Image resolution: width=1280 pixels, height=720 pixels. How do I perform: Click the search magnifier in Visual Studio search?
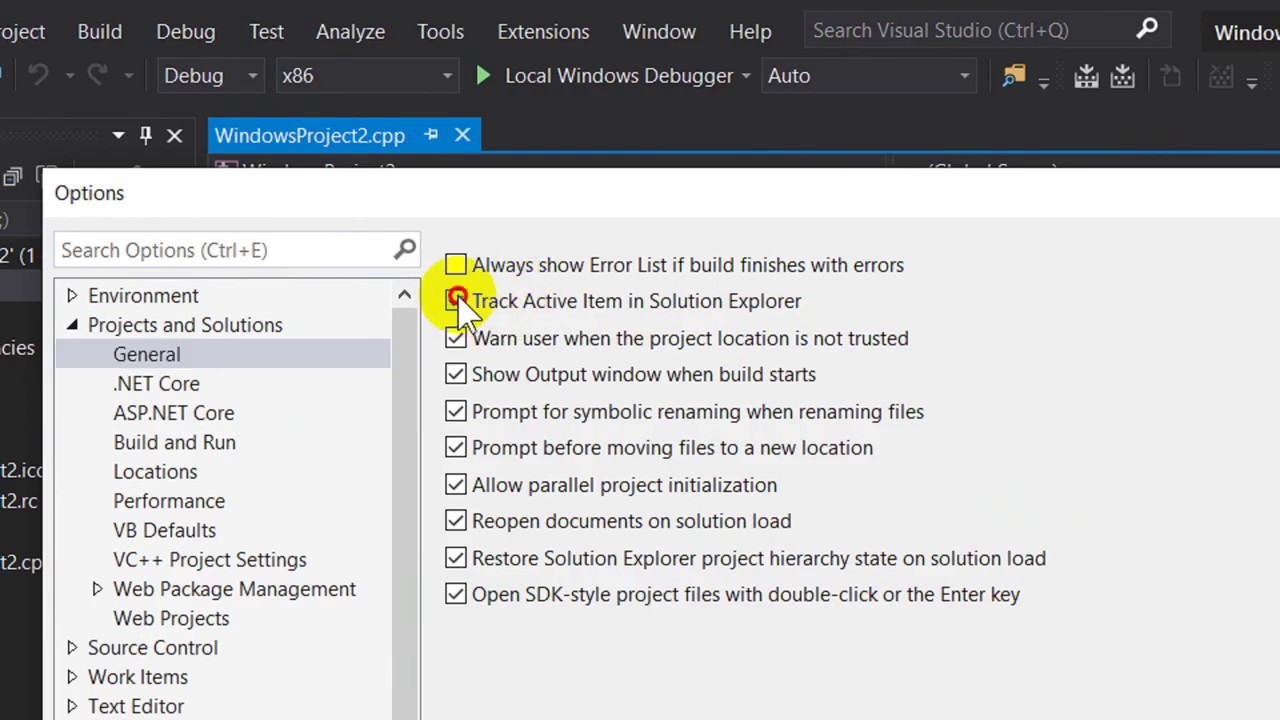click(1147, 30)
